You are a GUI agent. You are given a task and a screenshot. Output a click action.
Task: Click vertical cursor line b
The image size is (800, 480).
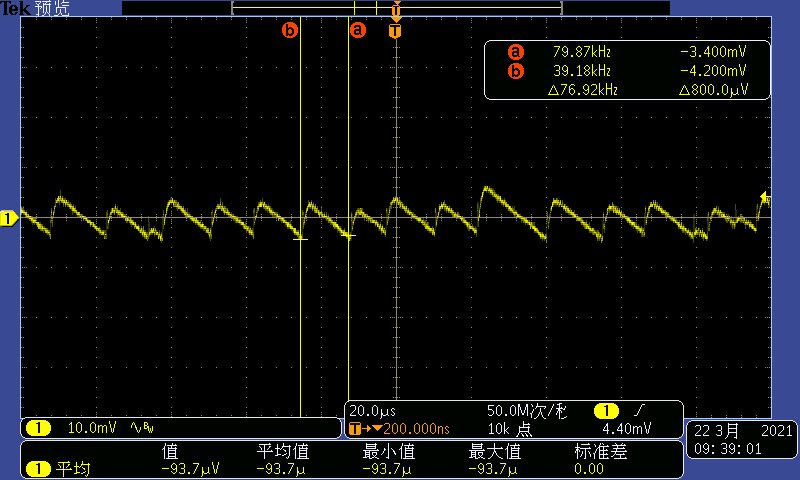click(301, 217)
